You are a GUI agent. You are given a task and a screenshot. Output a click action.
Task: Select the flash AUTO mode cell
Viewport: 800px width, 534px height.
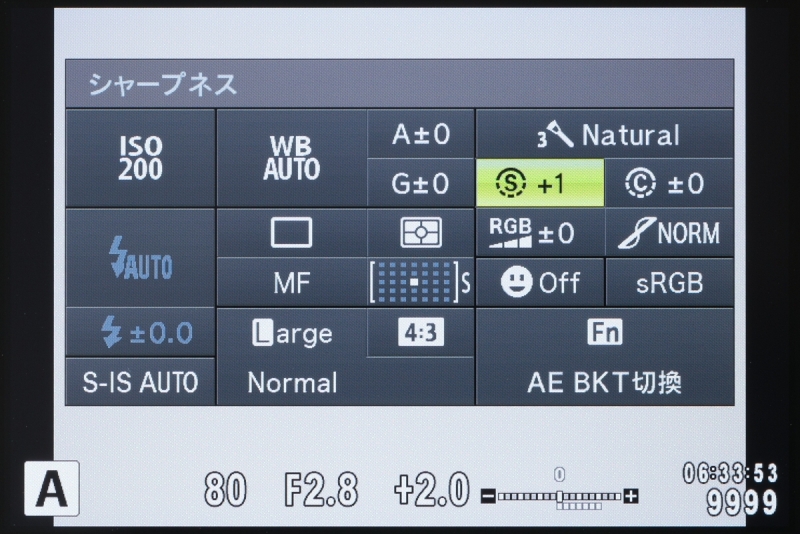click(140, 258)
